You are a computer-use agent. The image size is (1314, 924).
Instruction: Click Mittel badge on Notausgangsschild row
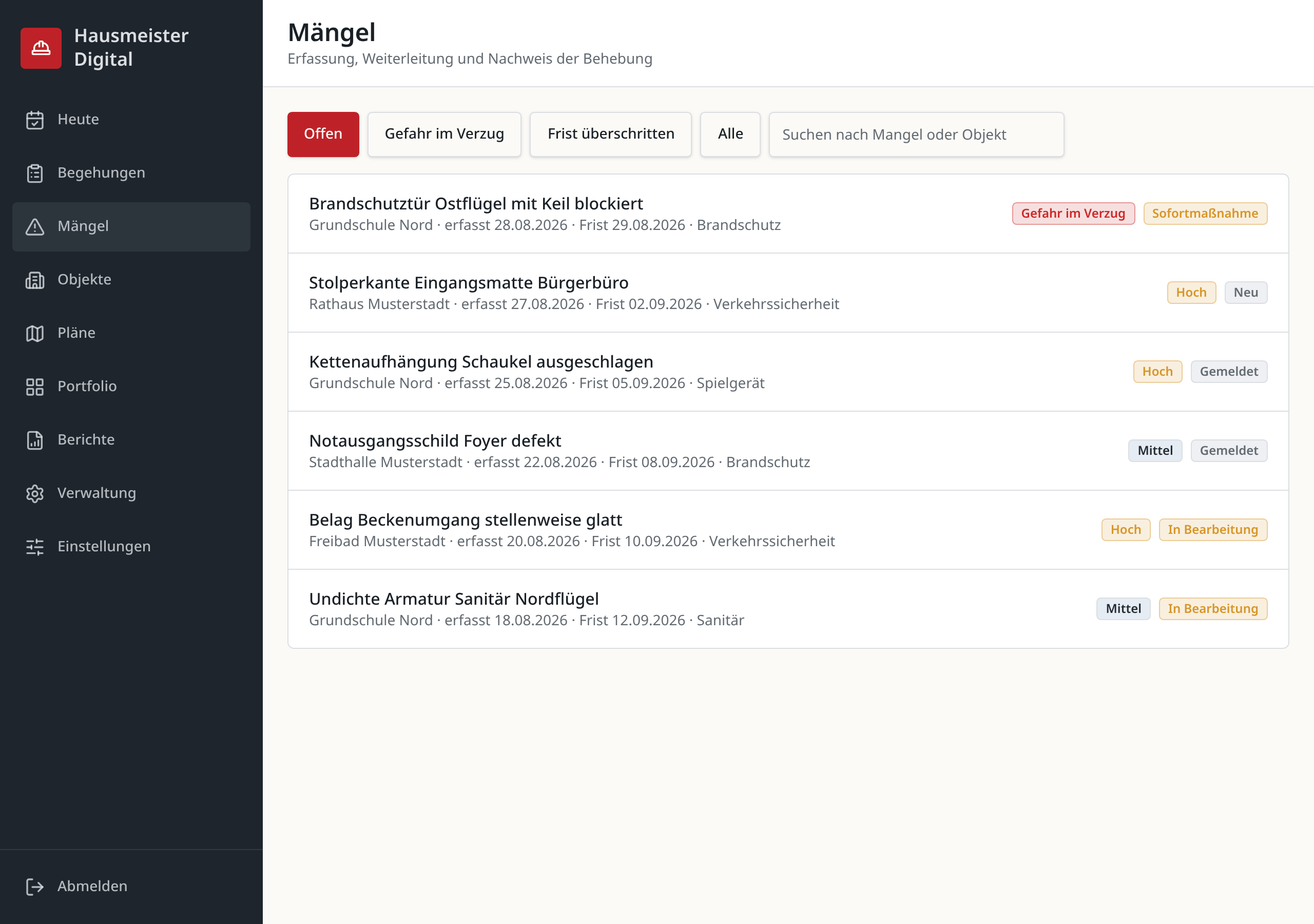point(1154,451)
